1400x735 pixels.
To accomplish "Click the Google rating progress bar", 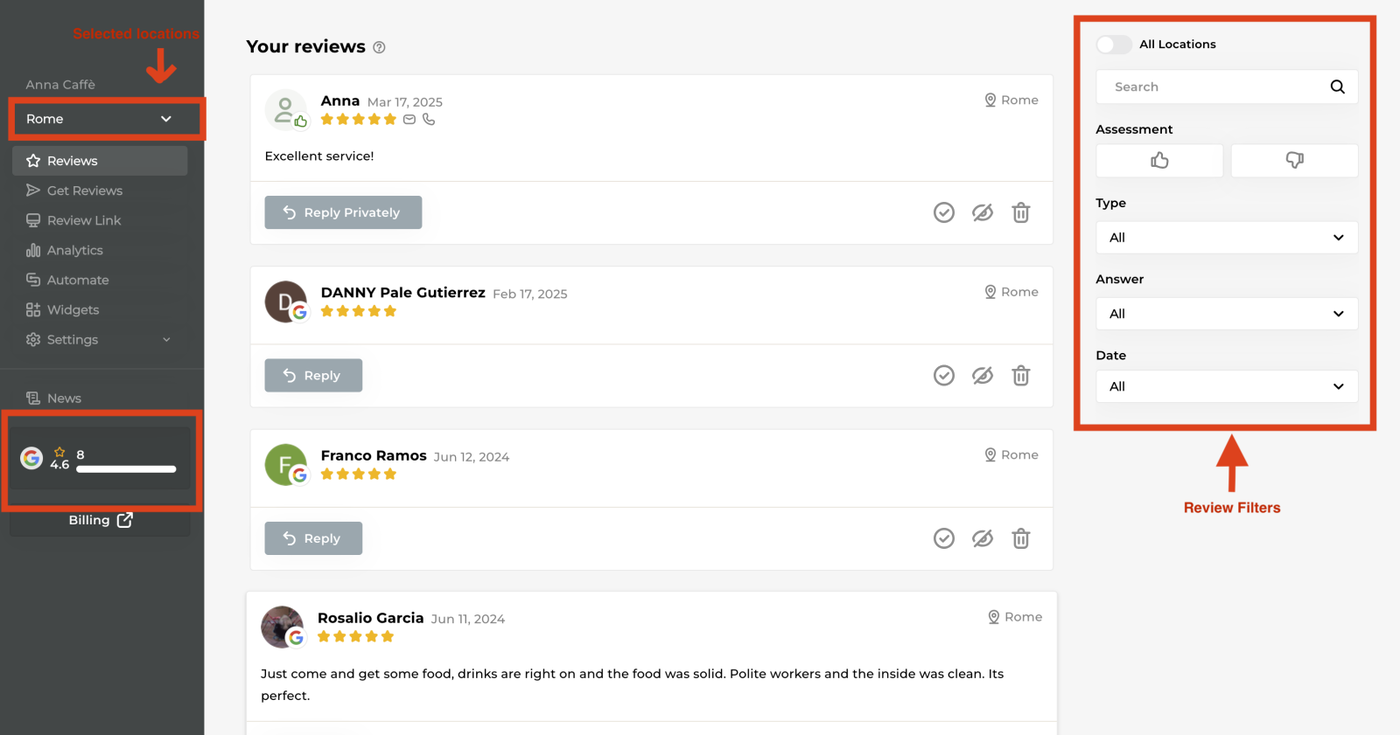I will point(126,469).
